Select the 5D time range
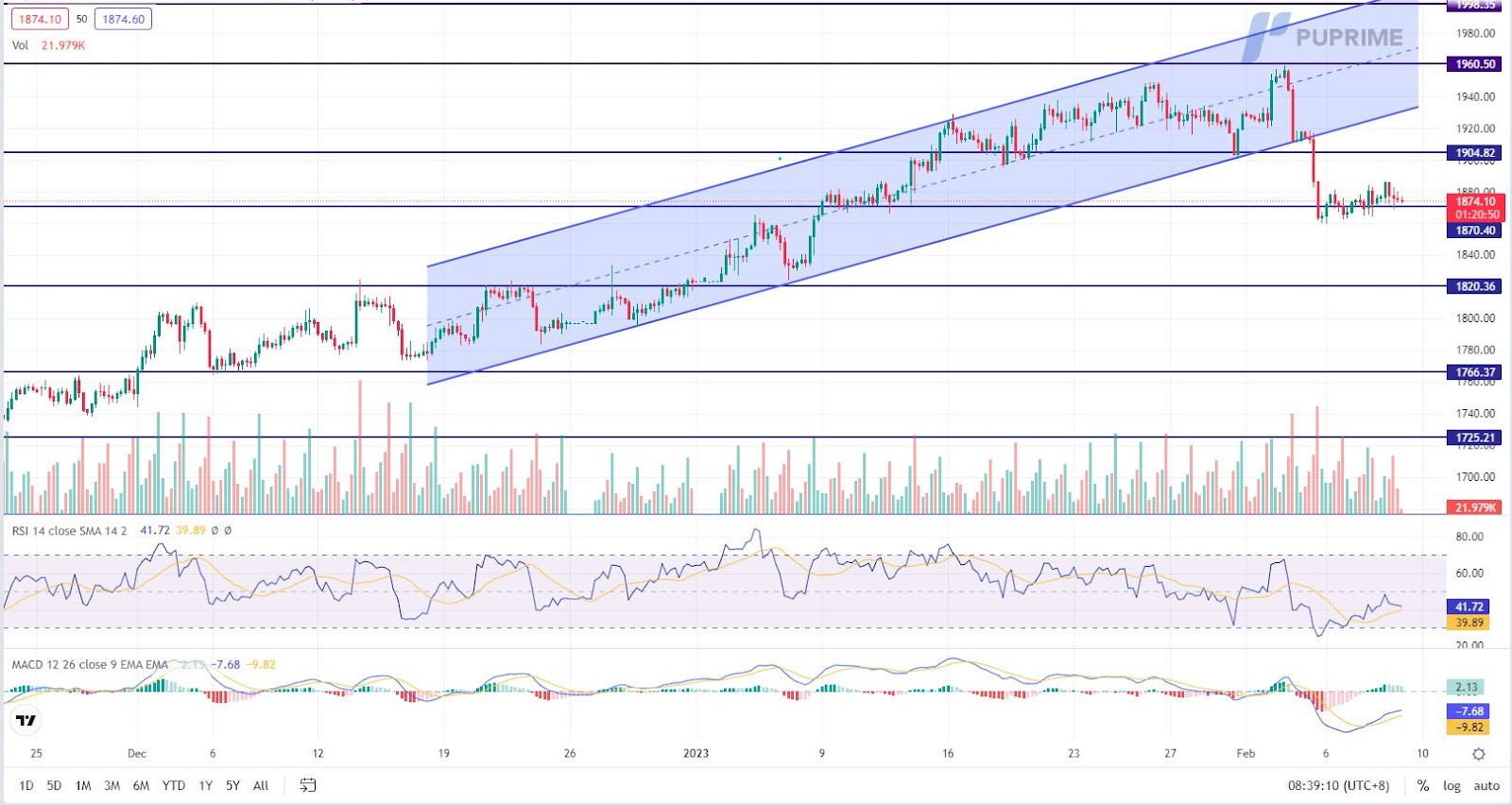This screenshot has height=805, width=1512. (x=54, y=785)
